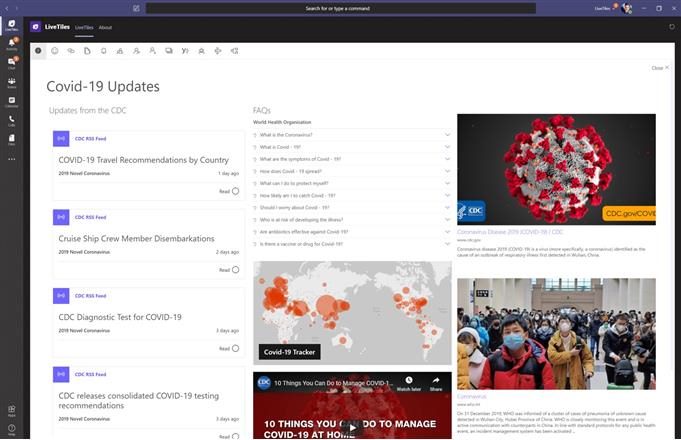Click RSS icon on Travel Recommendations card
This screenshot has width=681, height=440.
tap(61, 139)
